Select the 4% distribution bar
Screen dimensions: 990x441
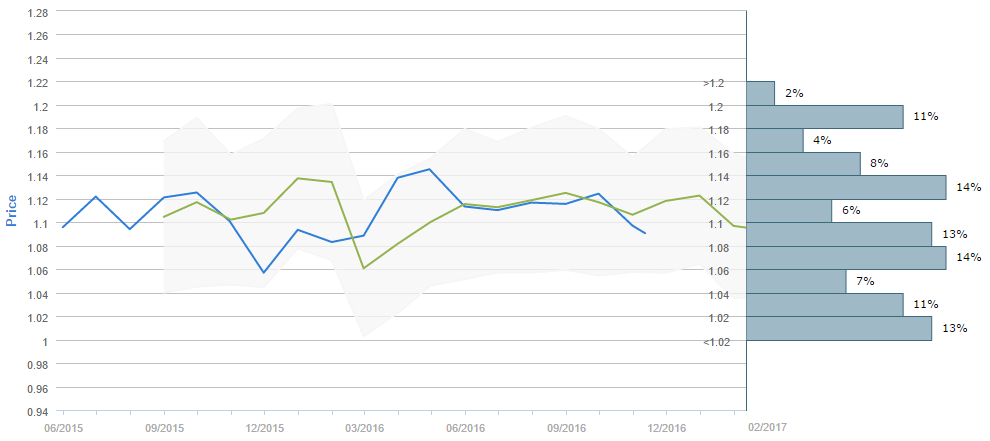coord(775,140)
